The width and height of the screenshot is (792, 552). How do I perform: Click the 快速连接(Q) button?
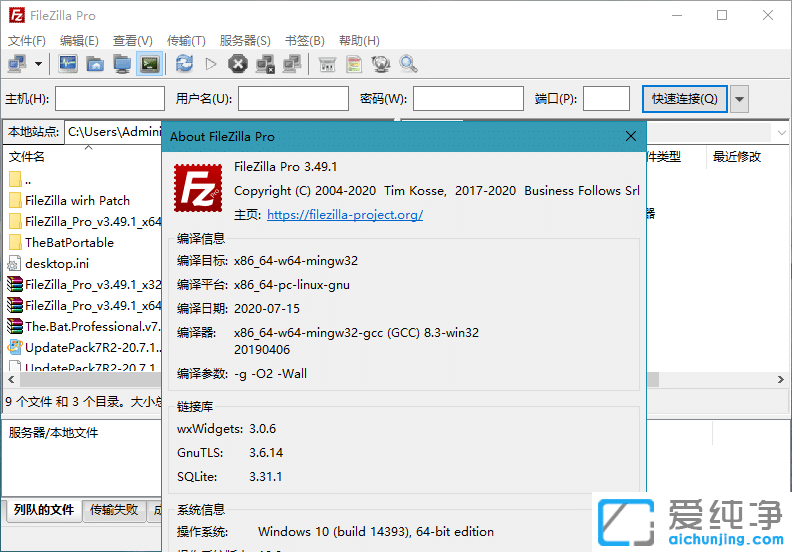[684, 99]
